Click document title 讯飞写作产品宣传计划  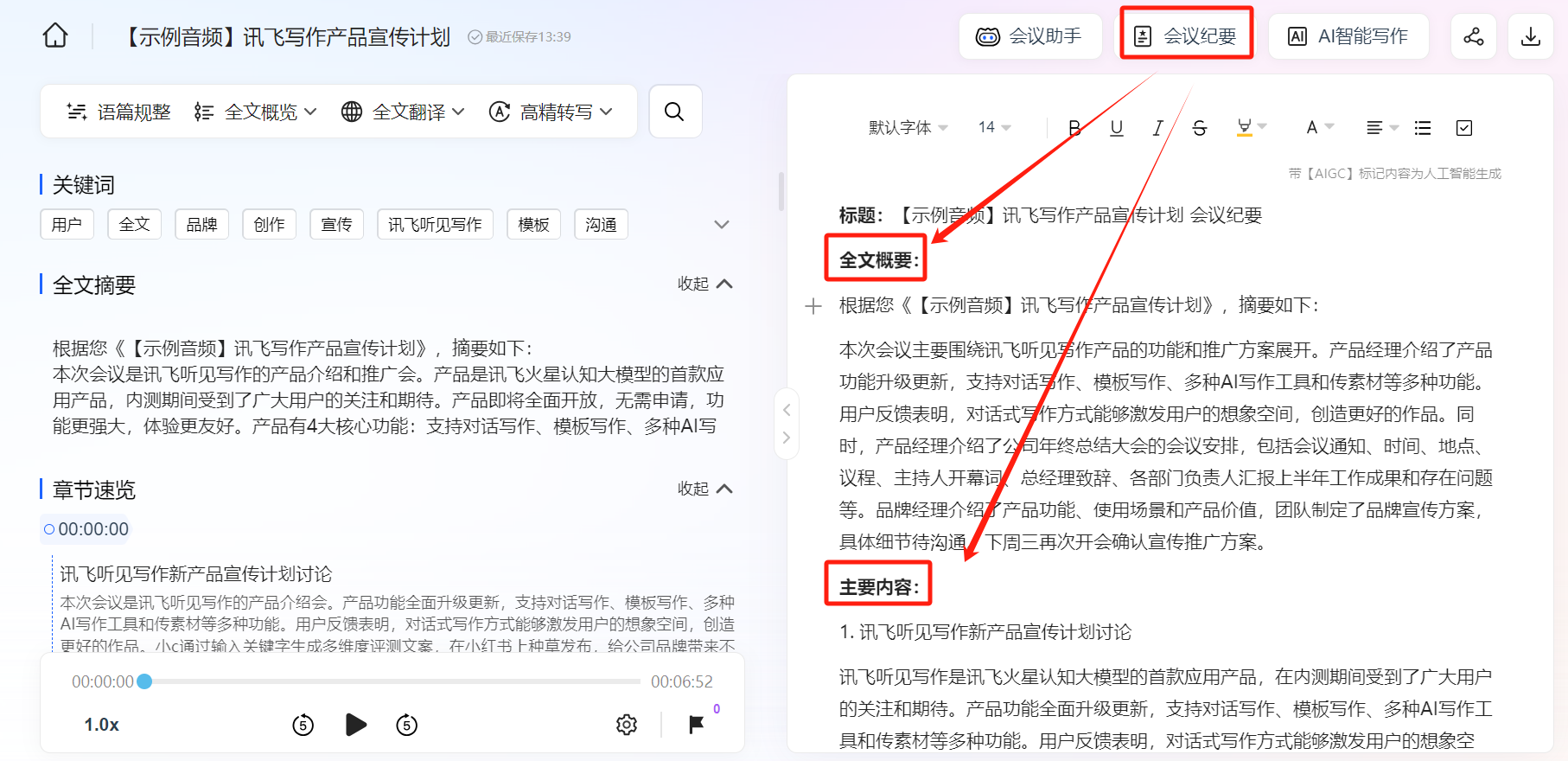(x=347, y=37)
